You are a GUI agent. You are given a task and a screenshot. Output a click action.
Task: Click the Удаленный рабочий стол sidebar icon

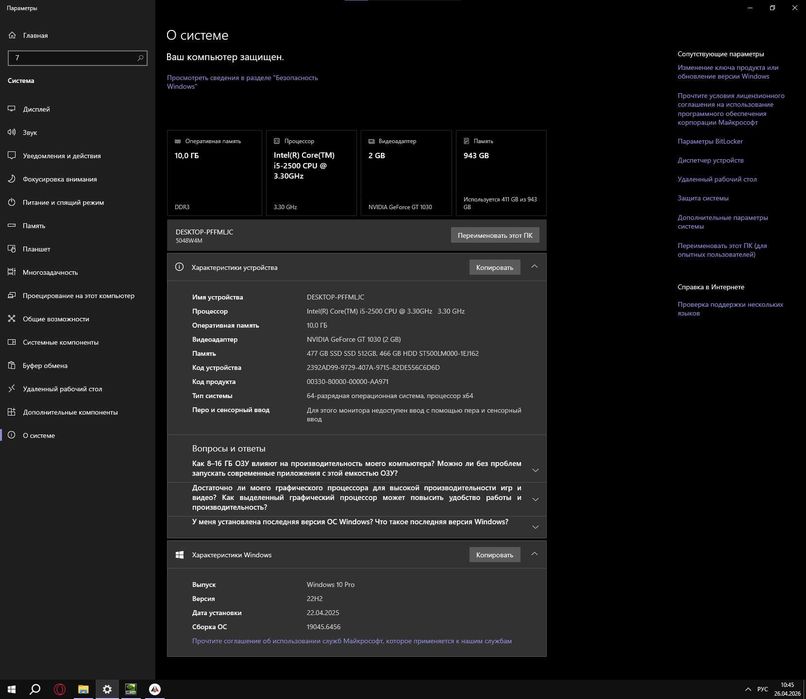[12, 389]
